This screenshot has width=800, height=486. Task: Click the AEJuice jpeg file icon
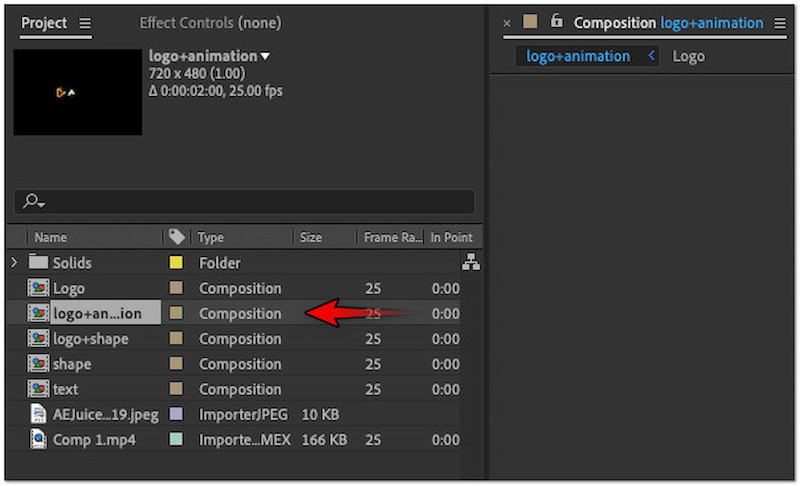[x=39, y=414]
